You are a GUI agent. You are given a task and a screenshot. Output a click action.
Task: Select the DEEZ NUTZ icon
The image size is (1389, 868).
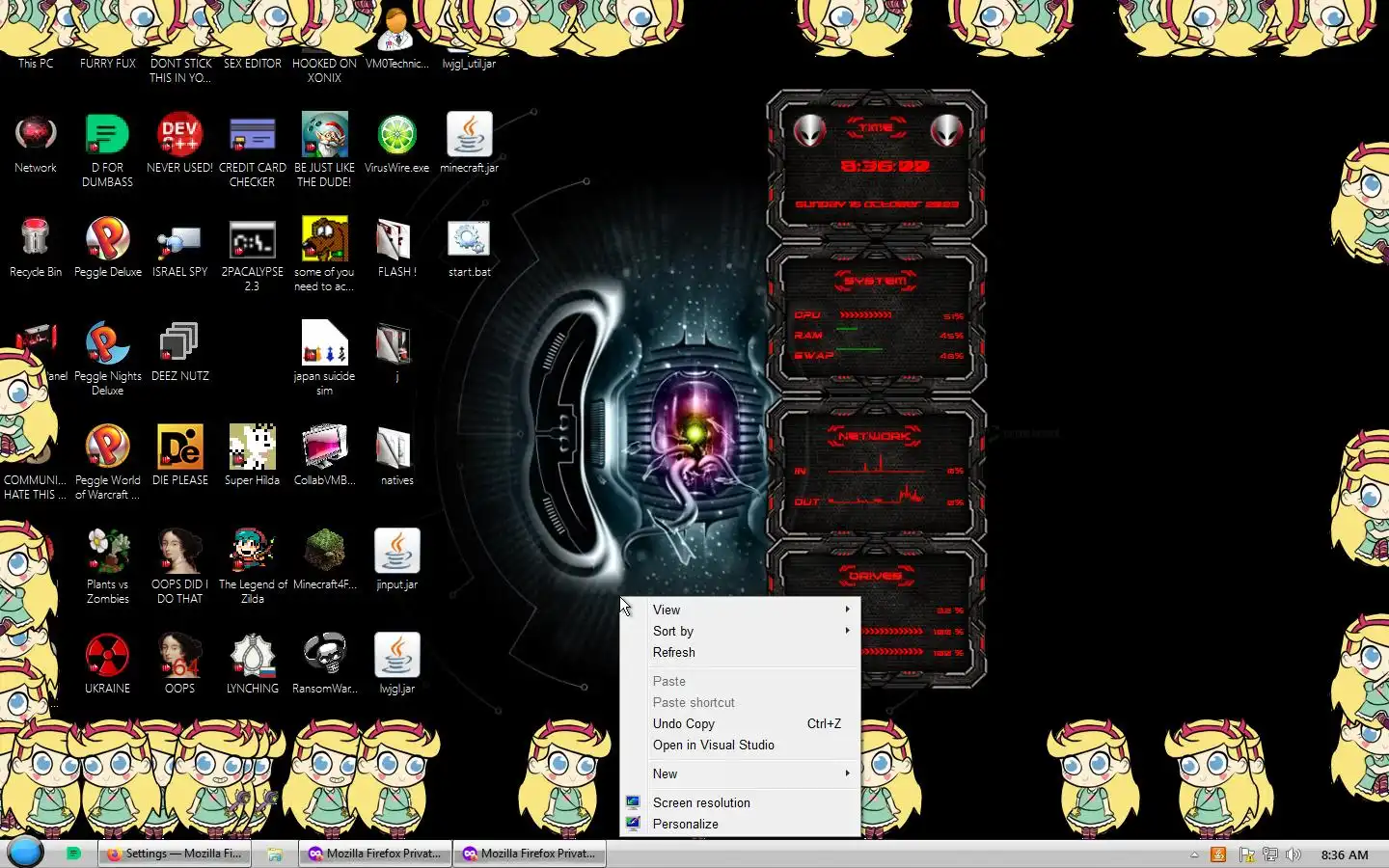coord(179,351)
